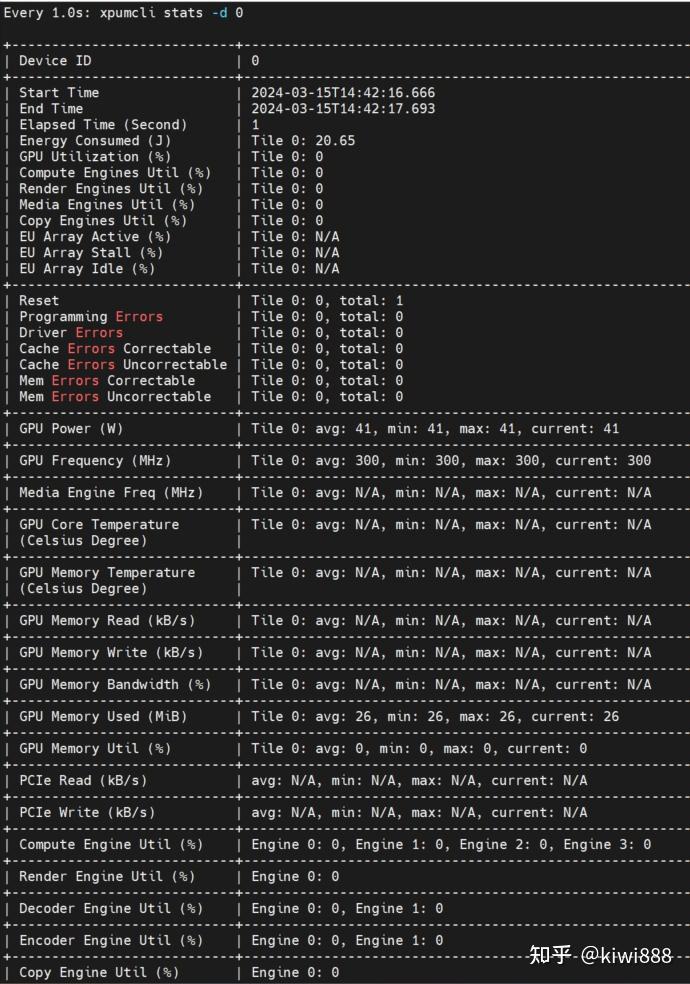Image resolution: width=690 pixels, height=984 pixels.
Task: Click the Decoder Engine Util (%) label
Action: click(111, 909)
